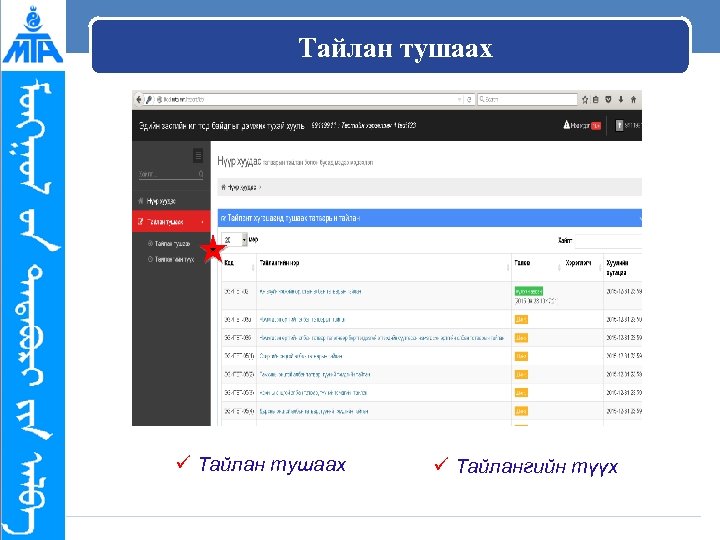Reload the page with the refresh icon
Image resolution: width=720 pixels, height=540 pixels.
coord(469,99)
